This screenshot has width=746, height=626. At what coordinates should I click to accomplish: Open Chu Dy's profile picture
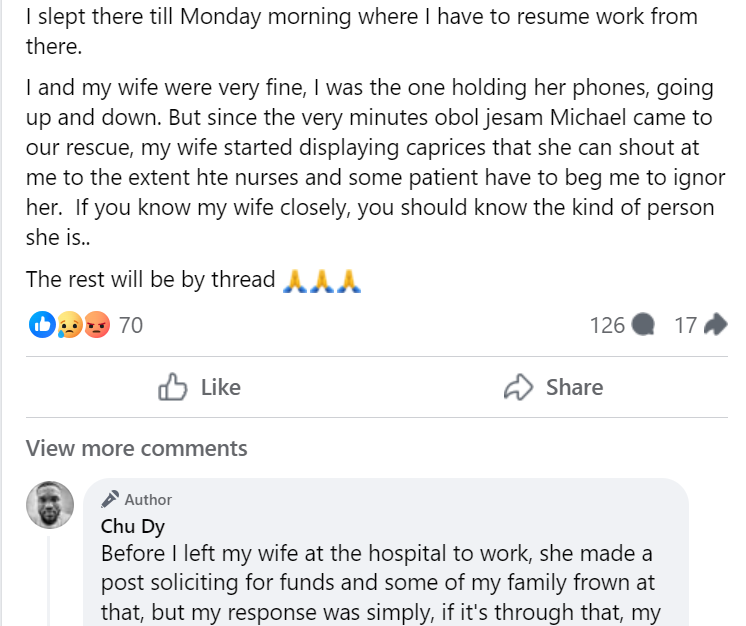click(x=49, y=505)
